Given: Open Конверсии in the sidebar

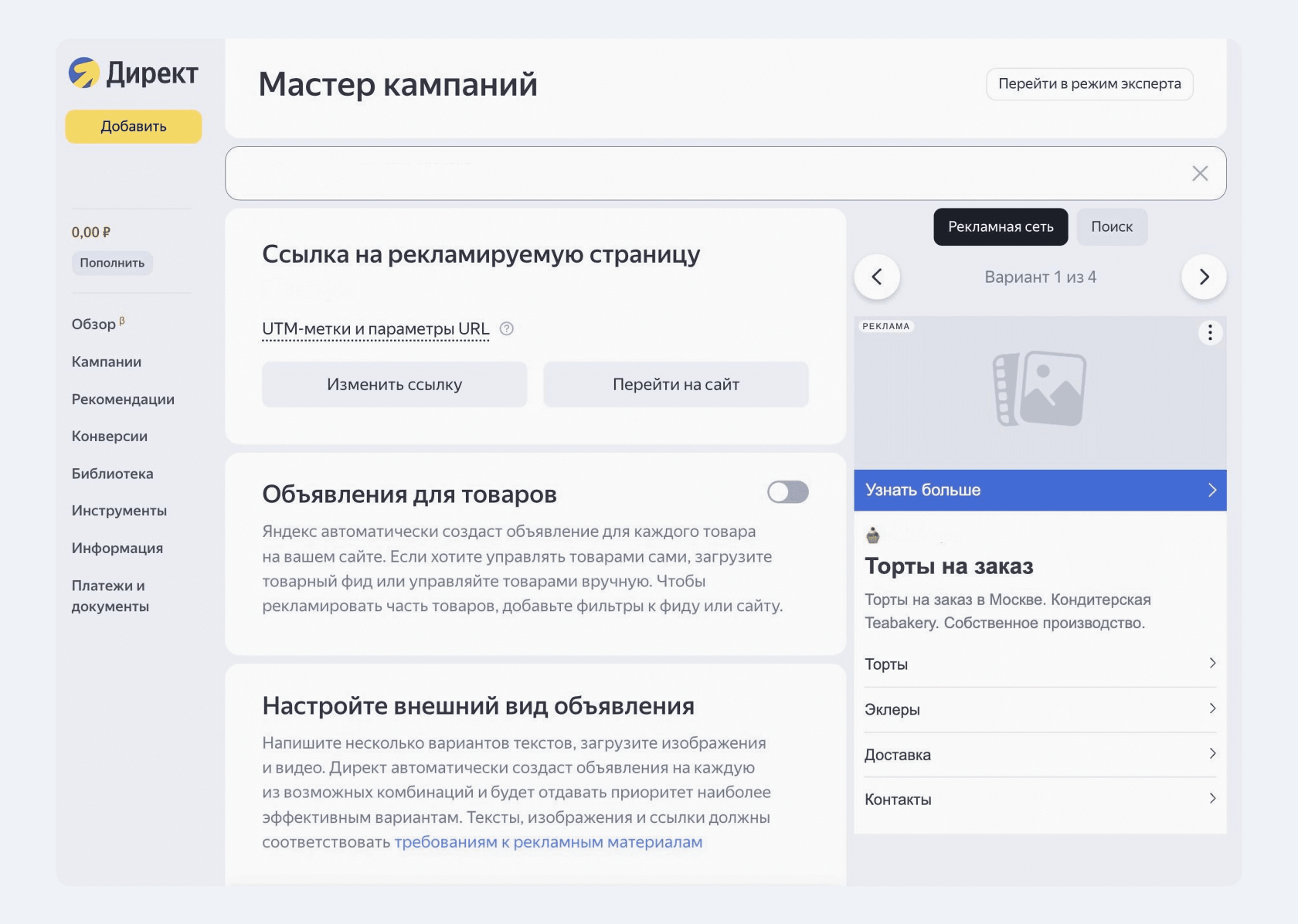Looking at the screenshot, I should [x=110, y=437].
